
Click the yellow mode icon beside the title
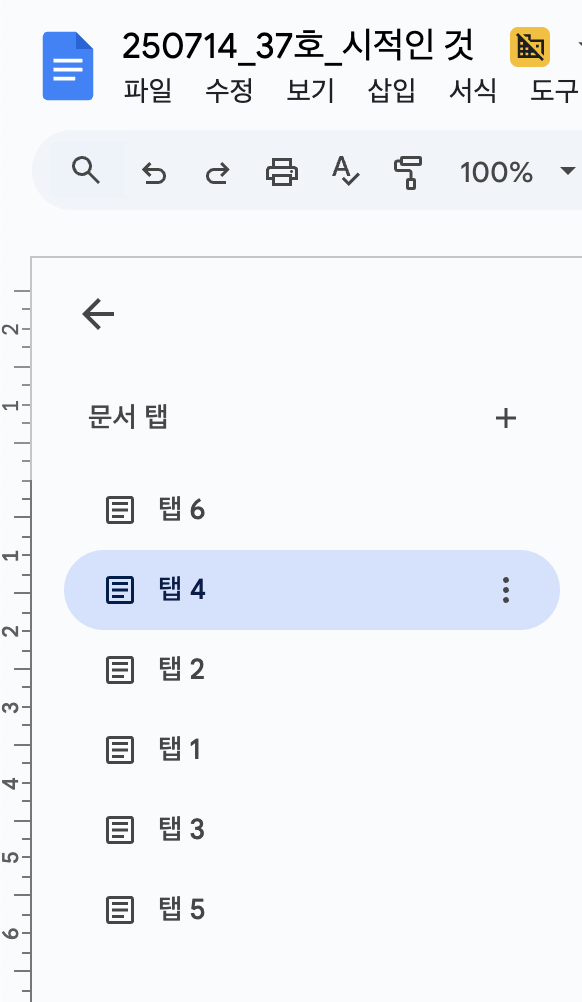[529, 47]
